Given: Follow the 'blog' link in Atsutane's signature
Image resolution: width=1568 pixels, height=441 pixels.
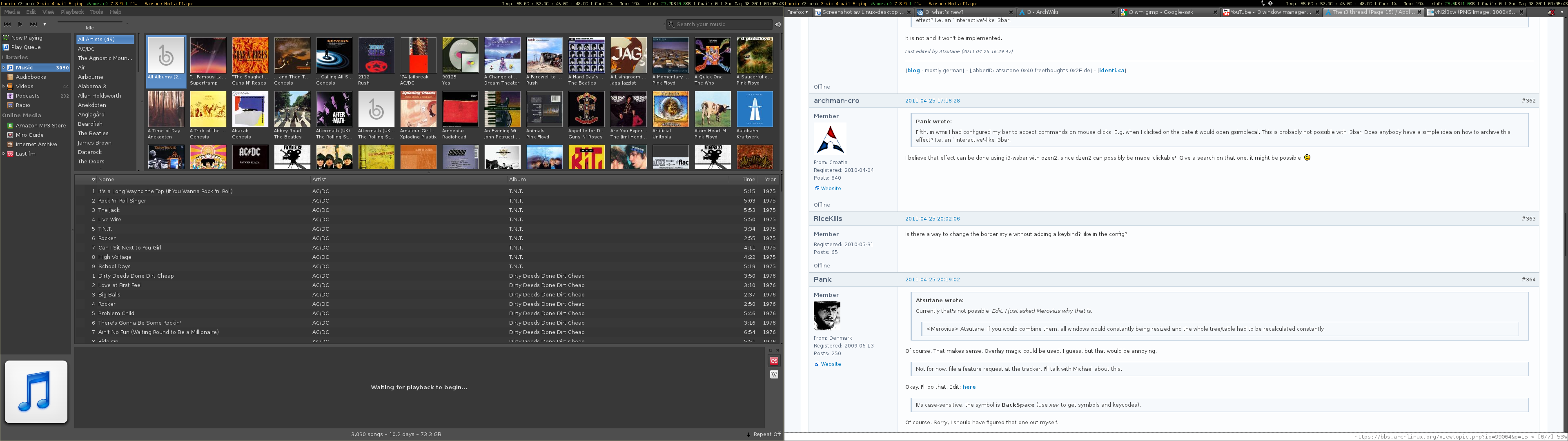Looking at the screenshot, I should pyautogui.click(x=914, y=71).
